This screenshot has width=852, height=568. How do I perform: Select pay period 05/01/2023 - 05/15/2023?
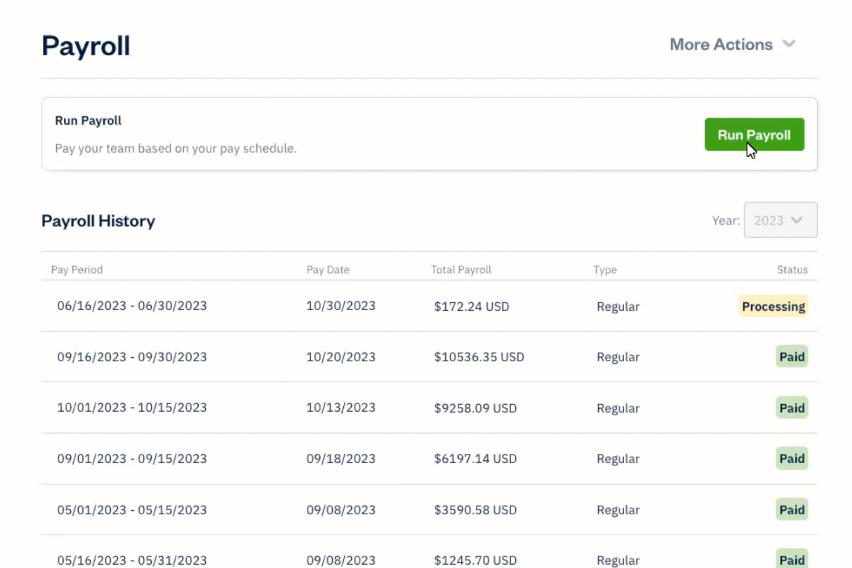coord(132,509)
